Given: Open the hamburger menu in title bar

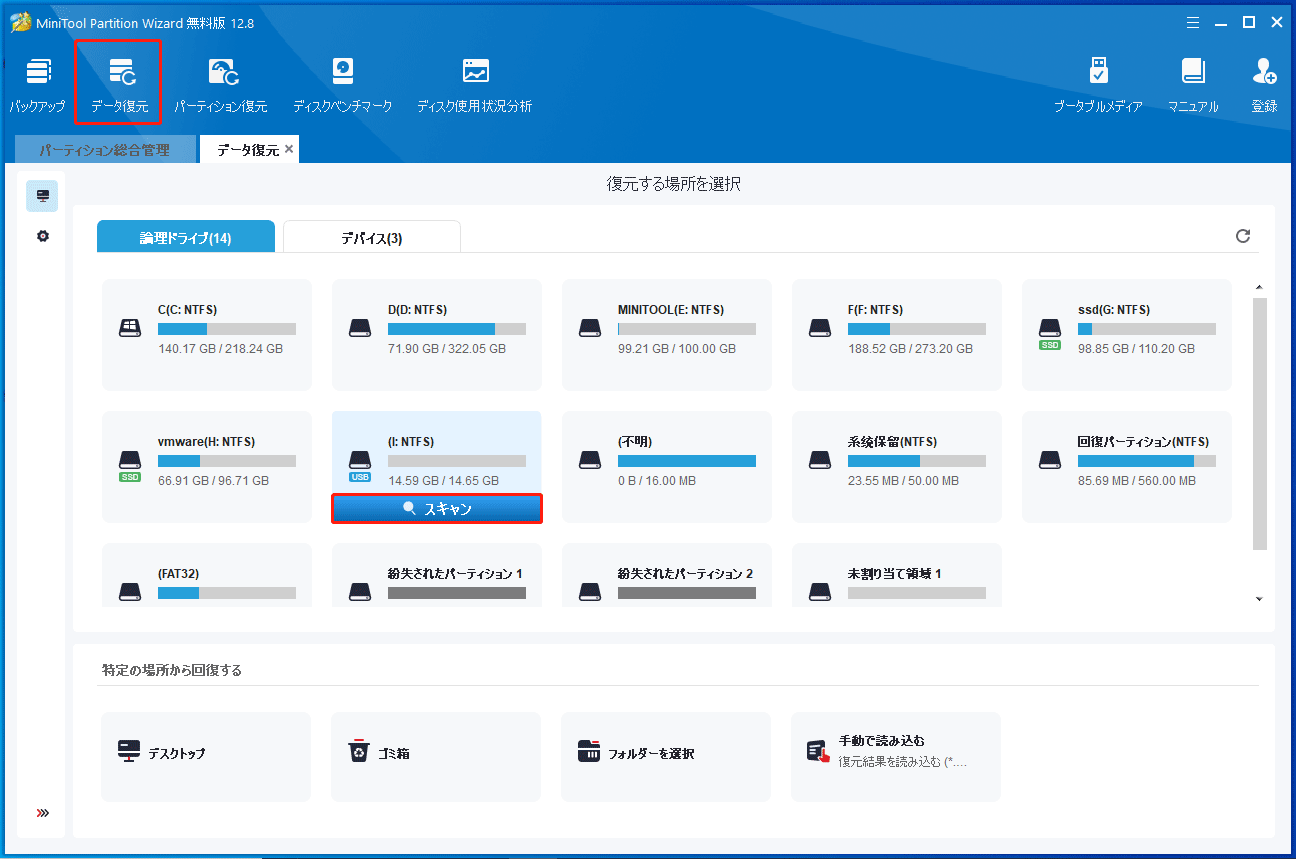Looking at the screenshot, I should (1192, 22).
